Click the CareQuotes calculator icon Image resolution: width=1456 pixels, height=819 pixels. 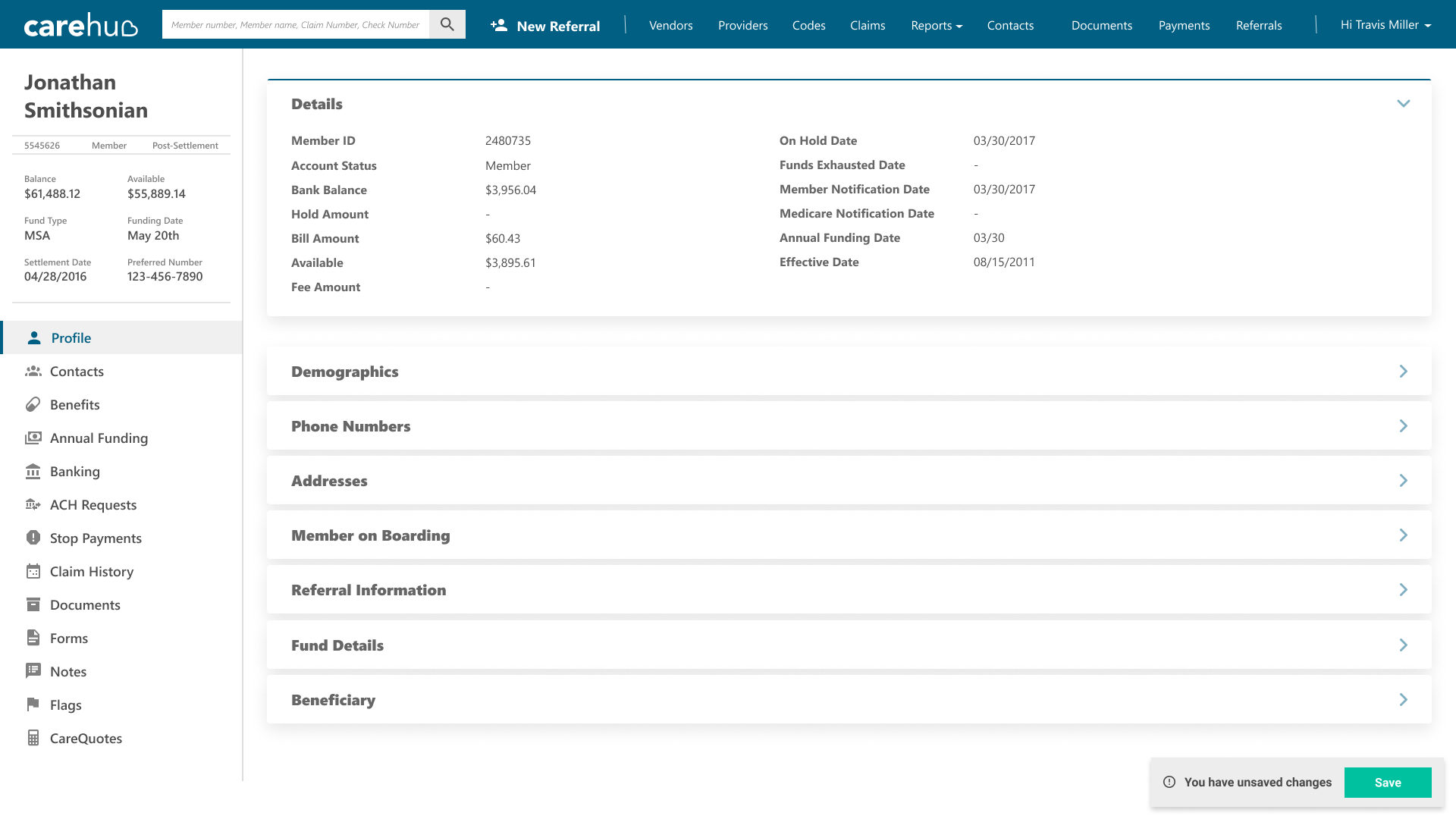click(x=33, y=738)
